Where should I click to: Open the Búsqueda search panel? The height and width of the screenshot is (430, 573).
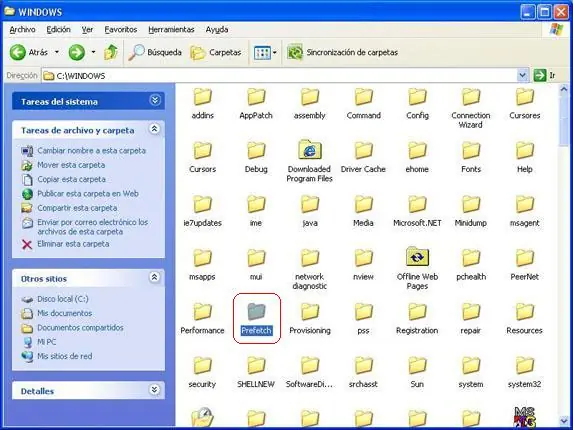click(155, 53)
